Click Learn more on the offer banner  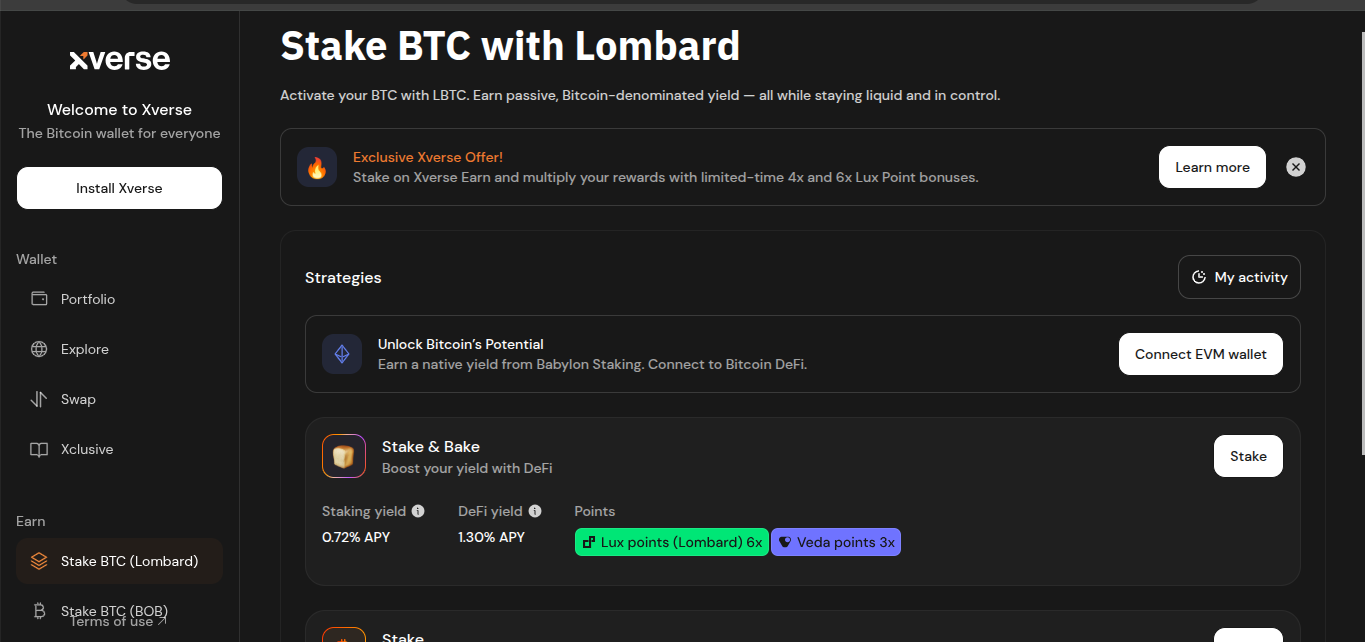pos(1212,167)
